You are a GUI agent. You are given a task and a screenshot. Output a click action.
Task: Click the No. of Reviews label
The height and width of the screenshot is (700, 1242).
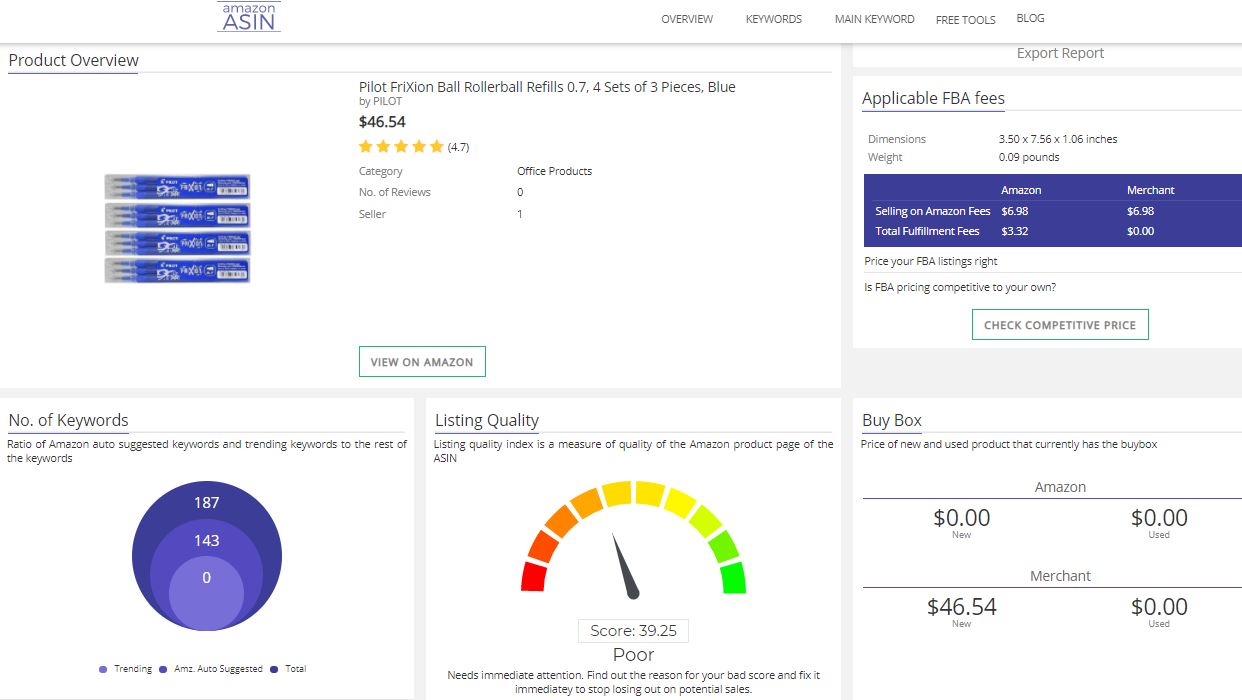coord(395,192)
